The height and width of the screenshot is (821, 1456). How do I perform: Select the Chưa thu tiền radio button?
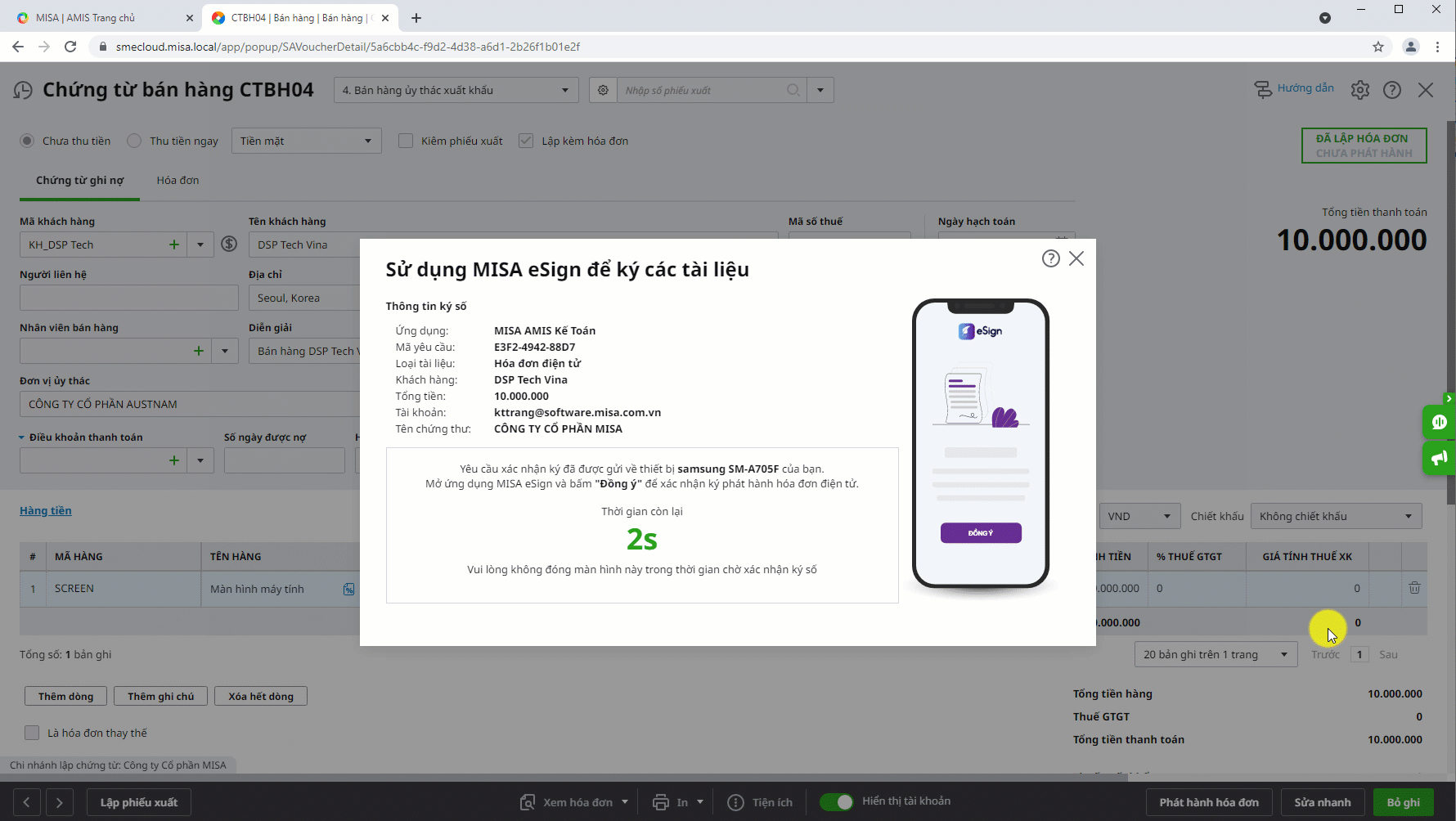coord(27,141)
